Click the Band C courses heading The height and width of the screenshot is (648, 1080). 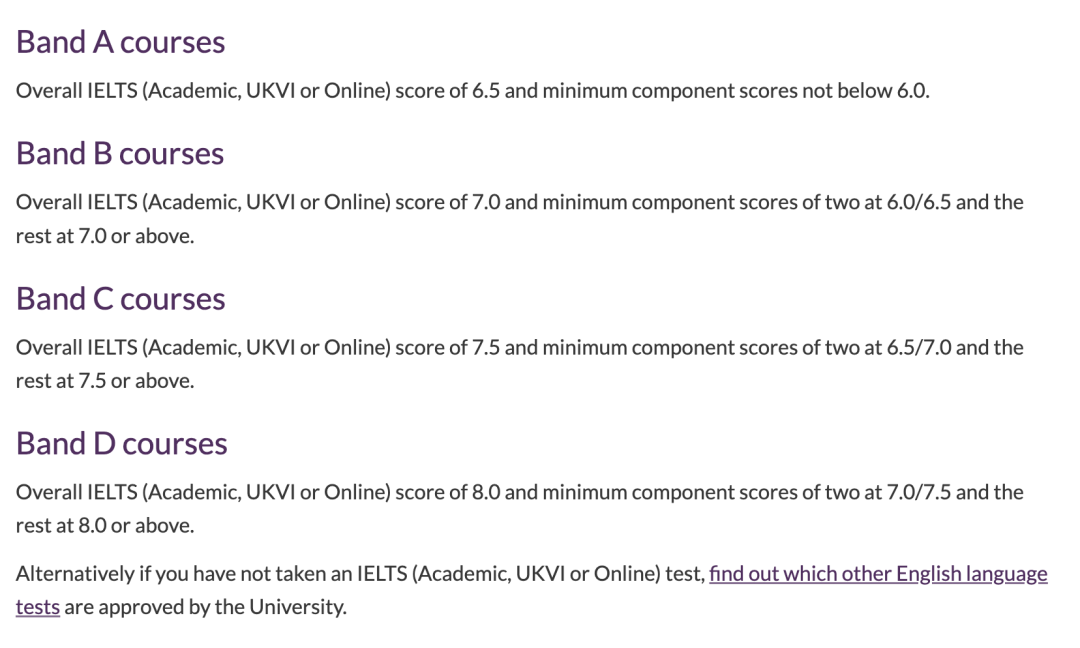[x=121, y=298]
